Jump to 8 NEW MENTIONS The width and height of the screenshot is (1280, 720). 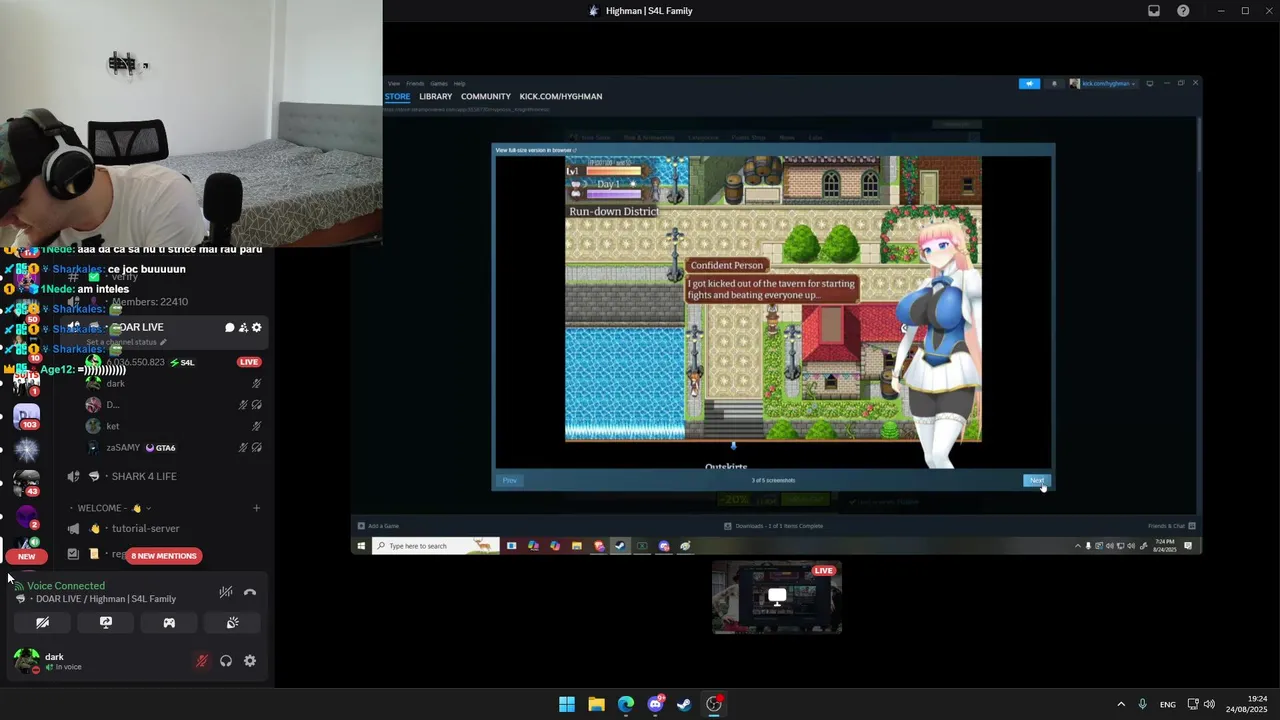coord(164,556)
